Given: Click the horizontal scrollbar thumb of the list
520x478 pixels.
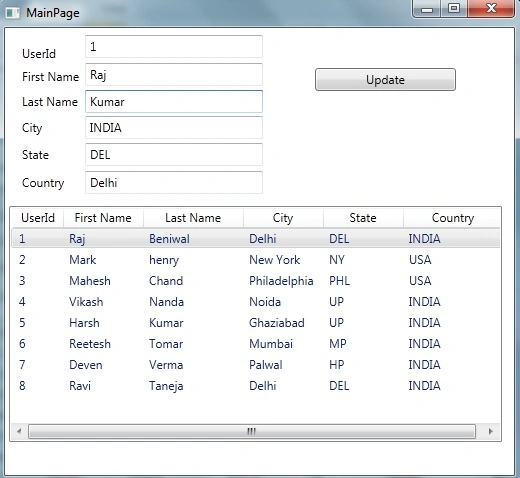Looking at the screenshot, I should click(252, 432).
